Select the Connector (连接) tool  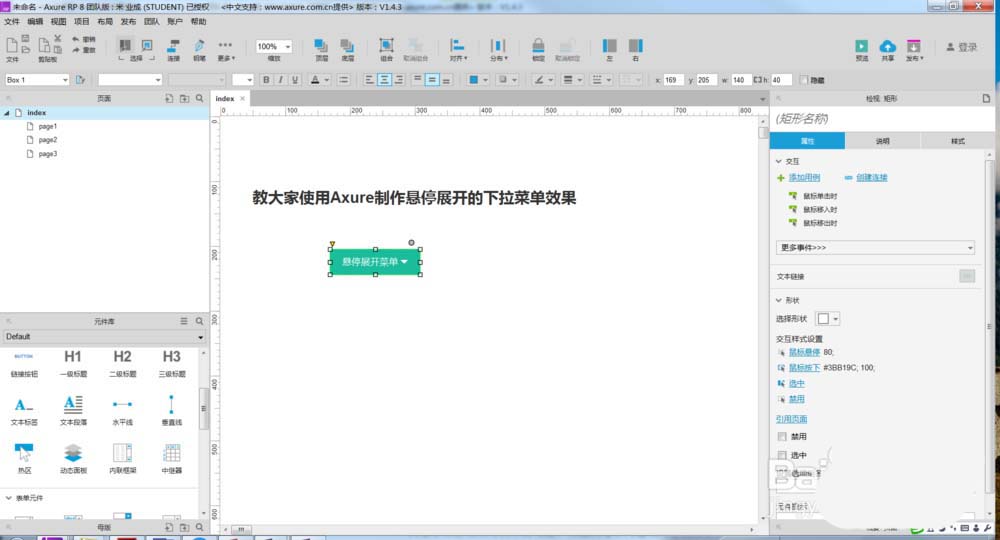(x=173, y=49)
